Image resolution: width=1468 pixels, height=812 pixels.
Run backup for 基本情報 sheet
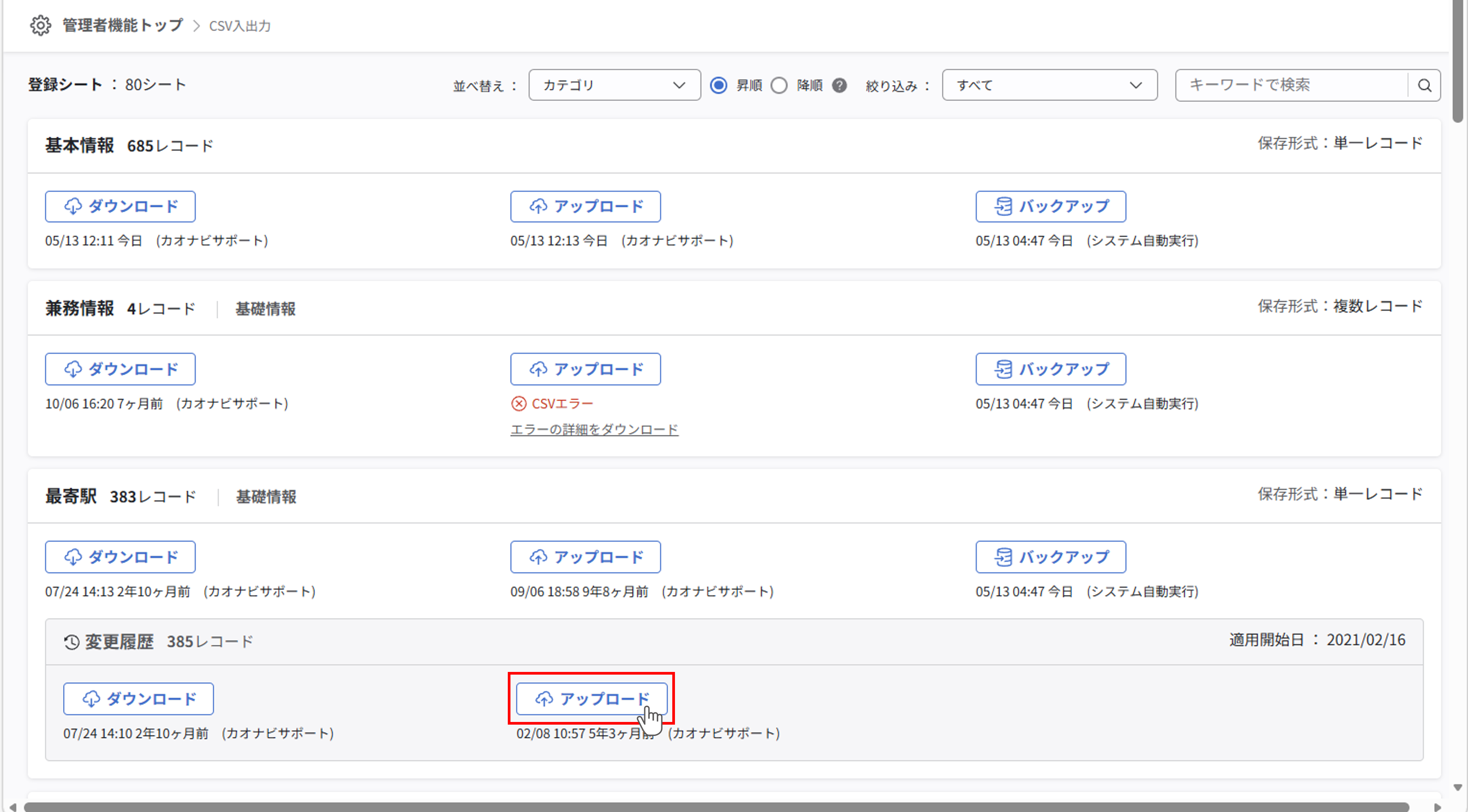(1050, 206)
